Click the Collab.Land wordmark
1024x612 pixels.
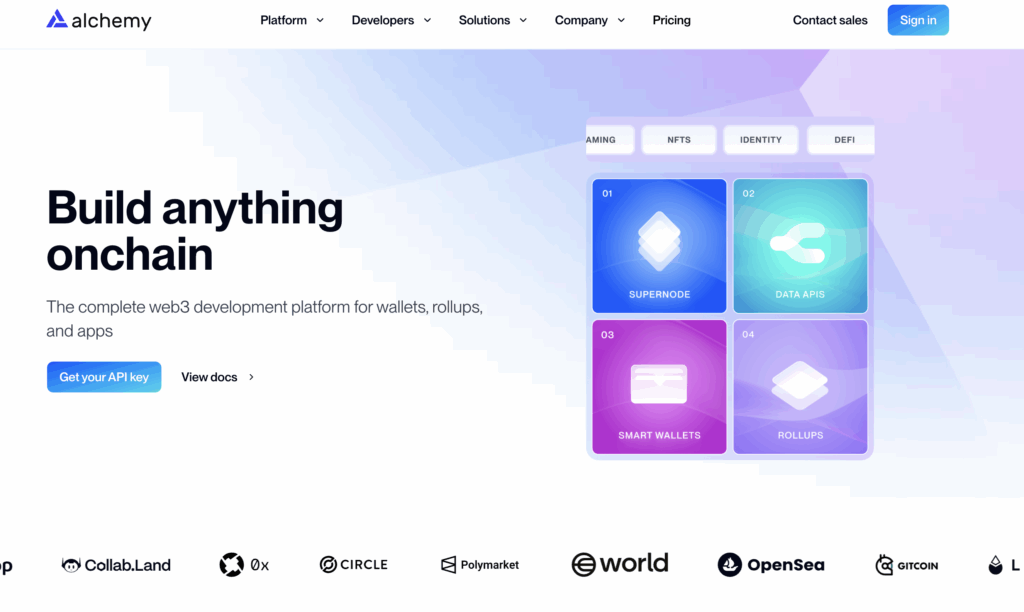pyautogui.click(x=127, y=565)
